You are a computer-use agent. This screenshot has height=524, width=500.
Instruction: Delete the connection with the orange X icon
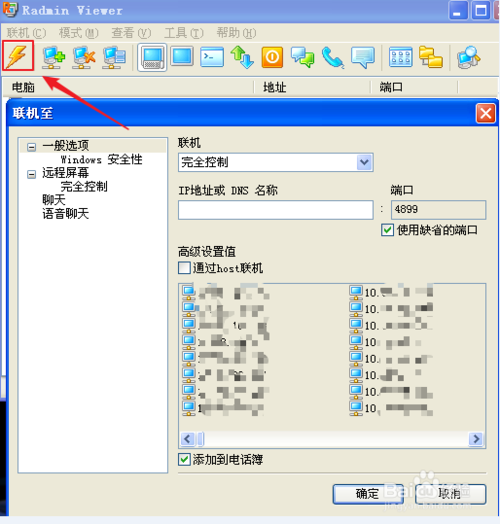(x=84, y=57)
